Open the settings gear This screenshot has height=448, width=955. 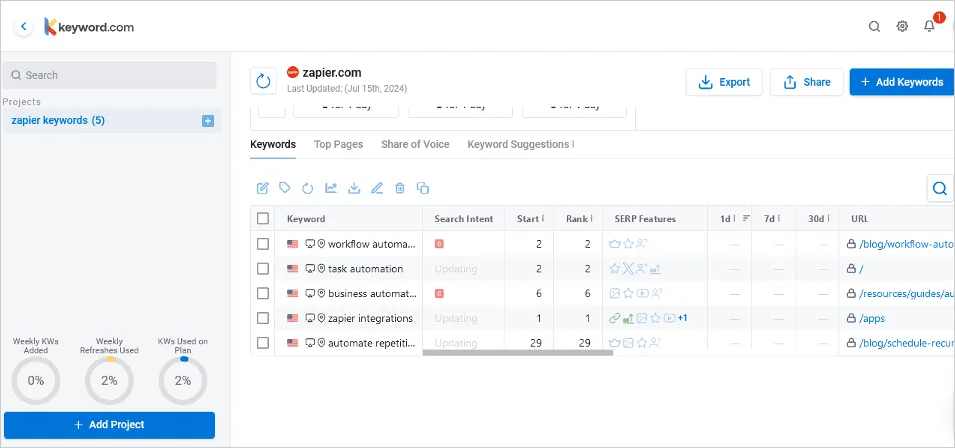point(902,27)
